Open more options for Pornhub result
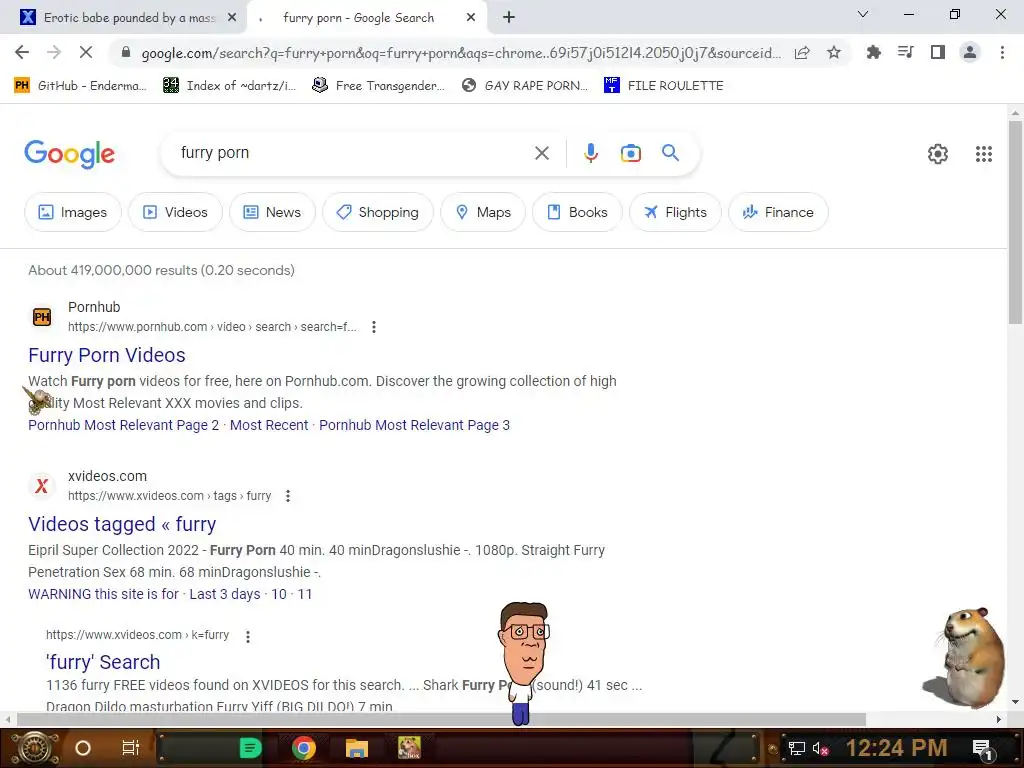This screenshot has width=1024, height=768. [374, 327]
